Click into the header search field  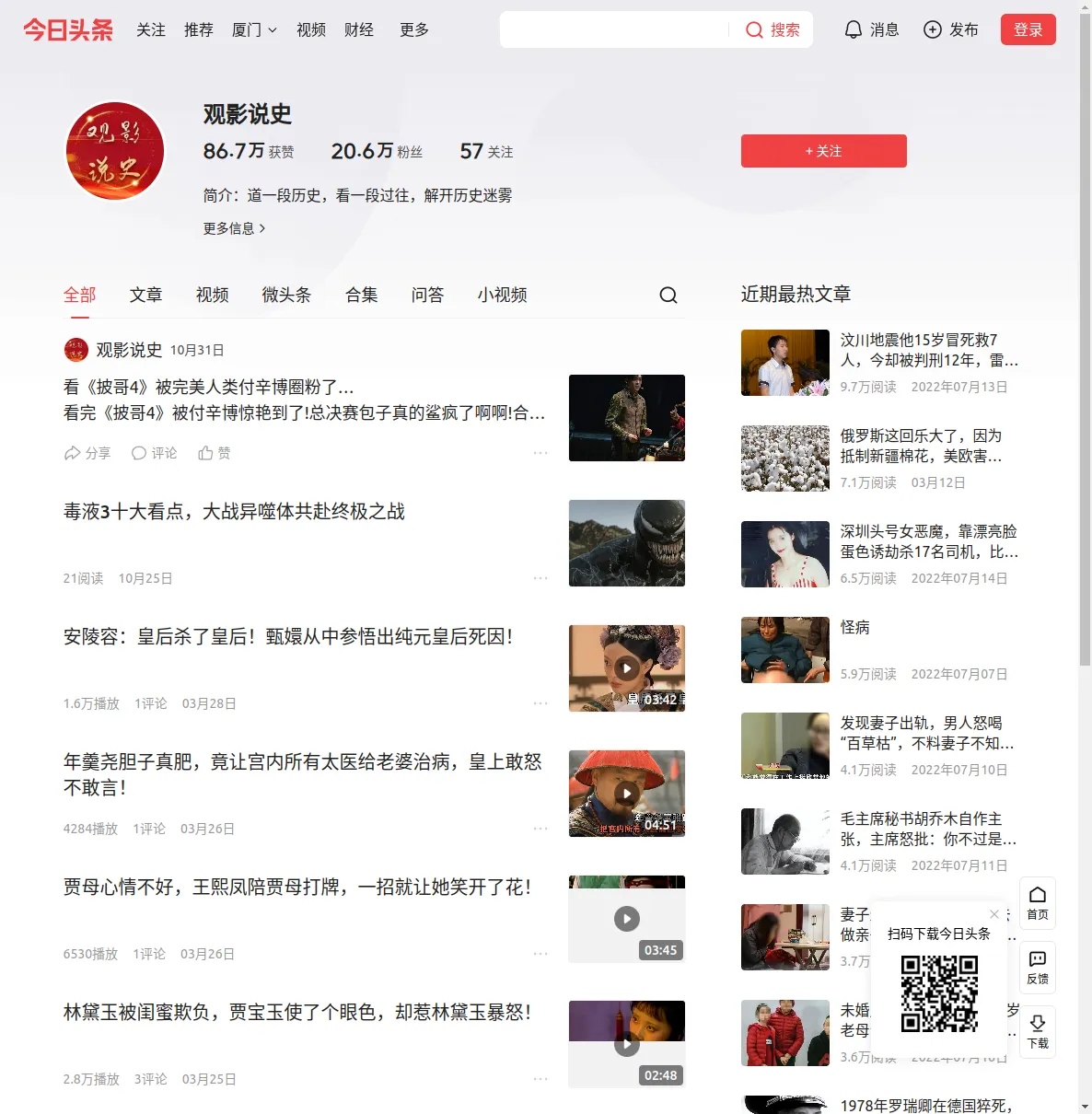[615, 29]
